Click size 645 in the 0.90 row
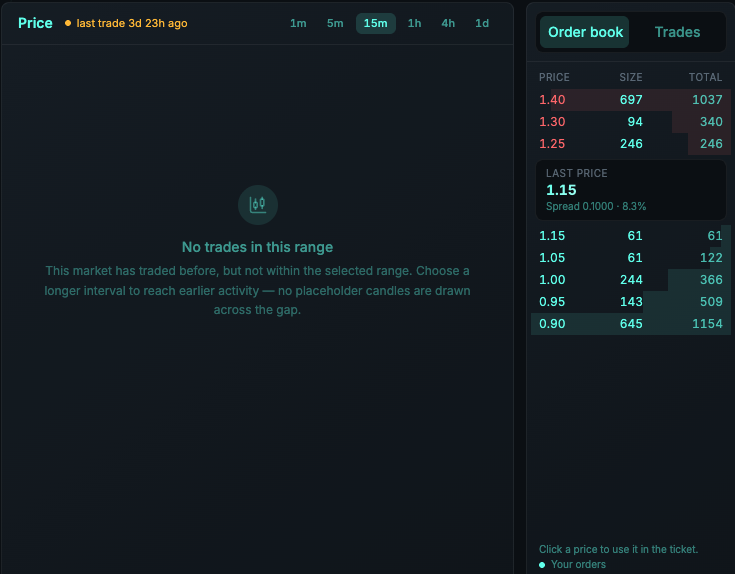This screenshot has height=574, width=735. point(631,324)
